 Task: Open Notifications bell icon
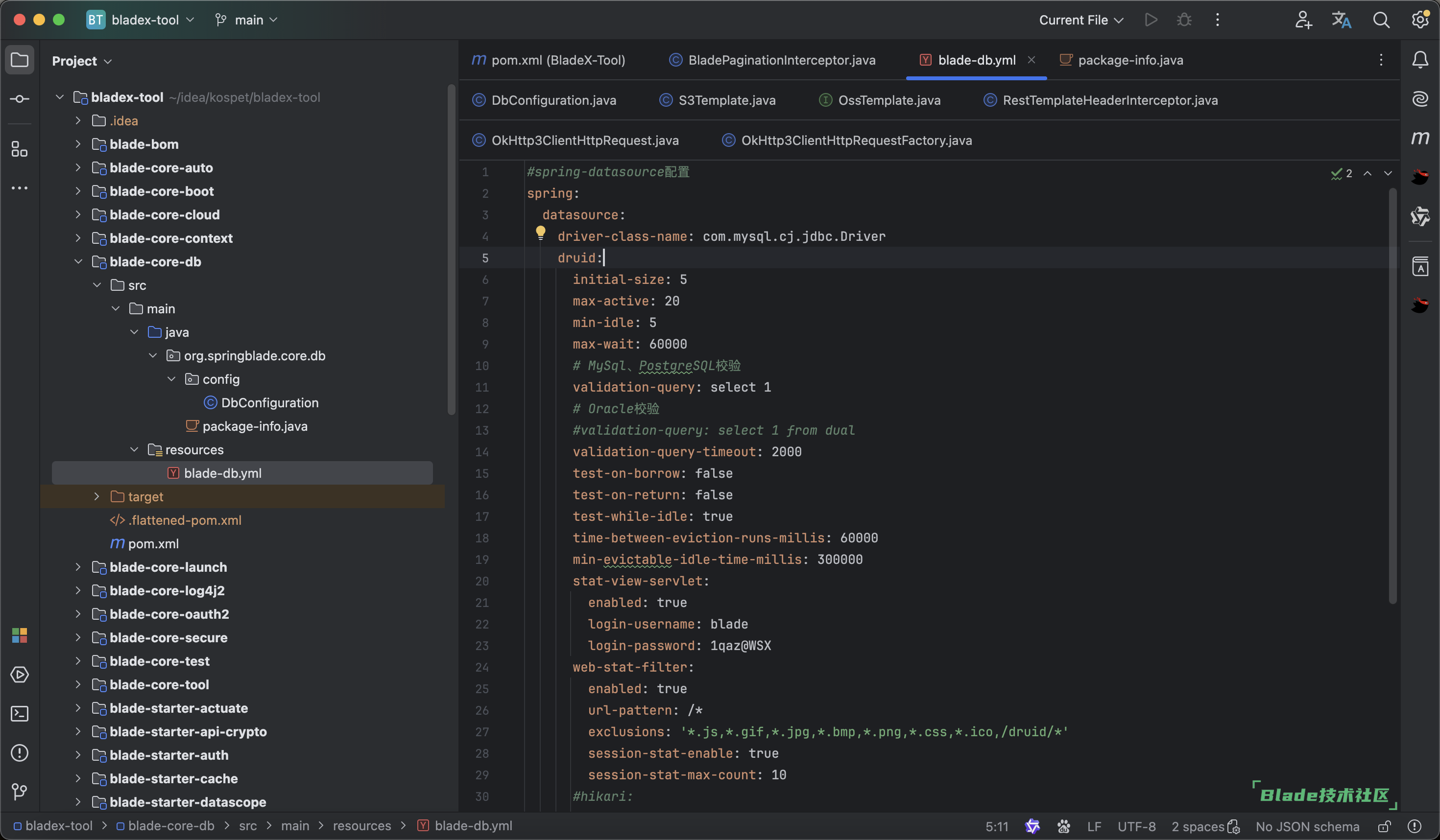[x=1420, y=60]
